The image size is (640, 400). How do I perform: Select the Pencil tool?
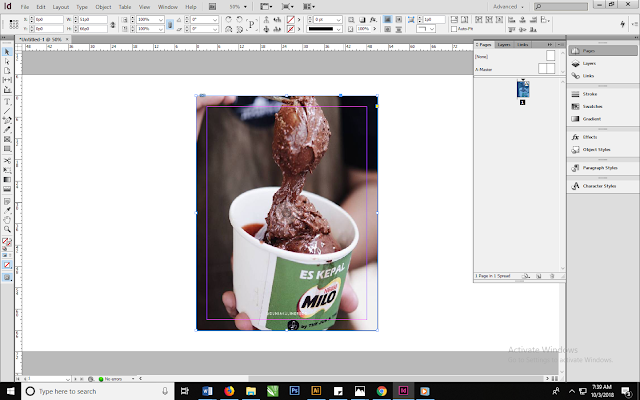pos(7,130)
